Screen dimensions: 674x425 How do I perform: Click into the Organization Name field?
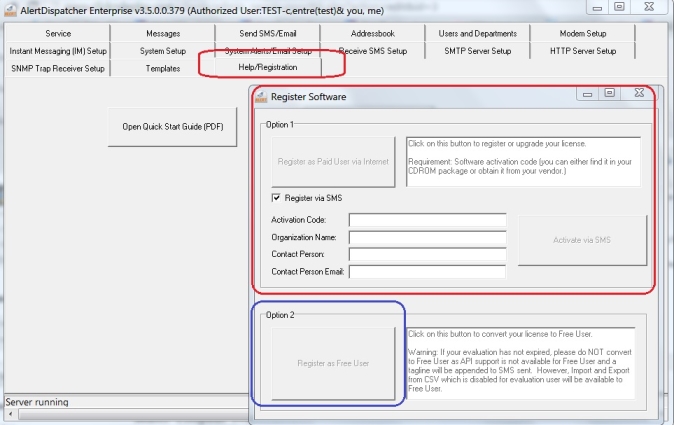click(427, 237)
